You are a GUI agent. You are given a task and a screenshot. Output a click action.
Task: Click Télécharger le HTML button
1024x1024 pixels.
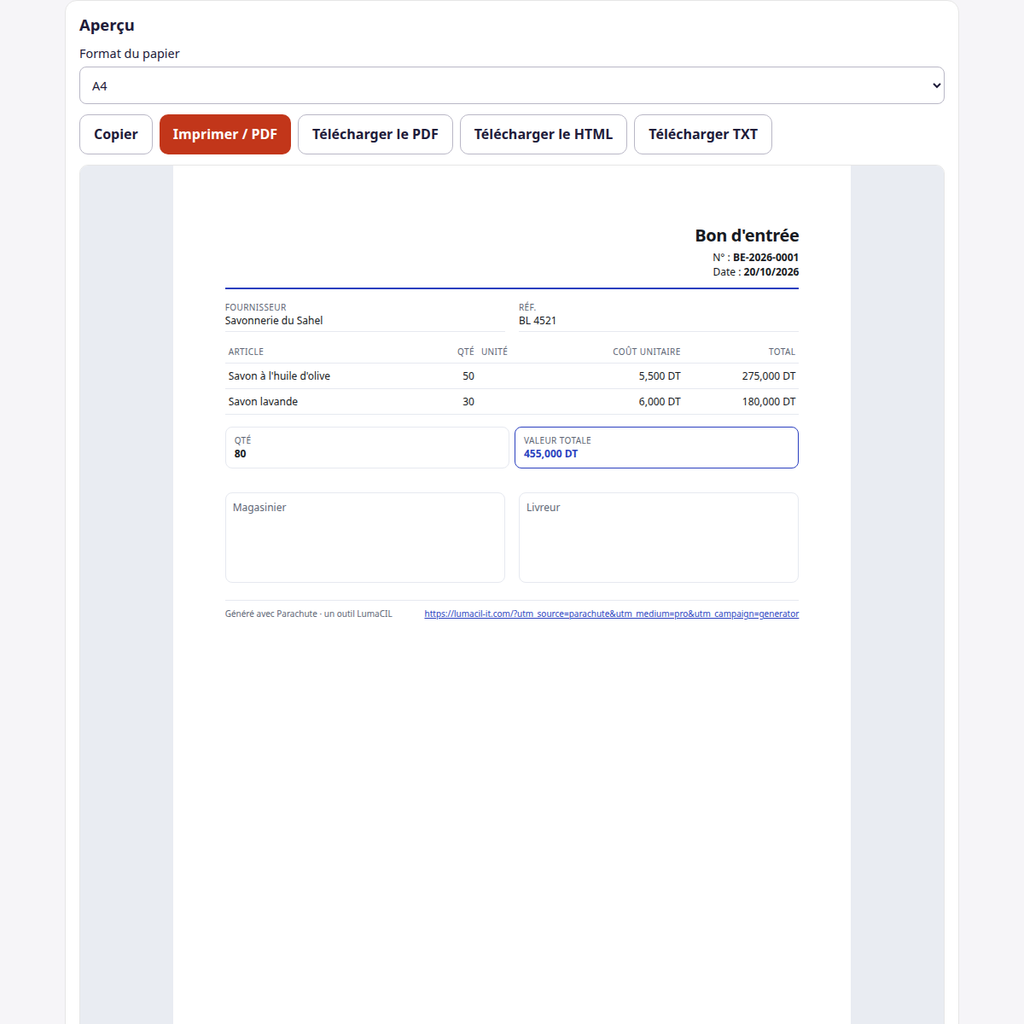pyautogui.click(x=543, y=135)
